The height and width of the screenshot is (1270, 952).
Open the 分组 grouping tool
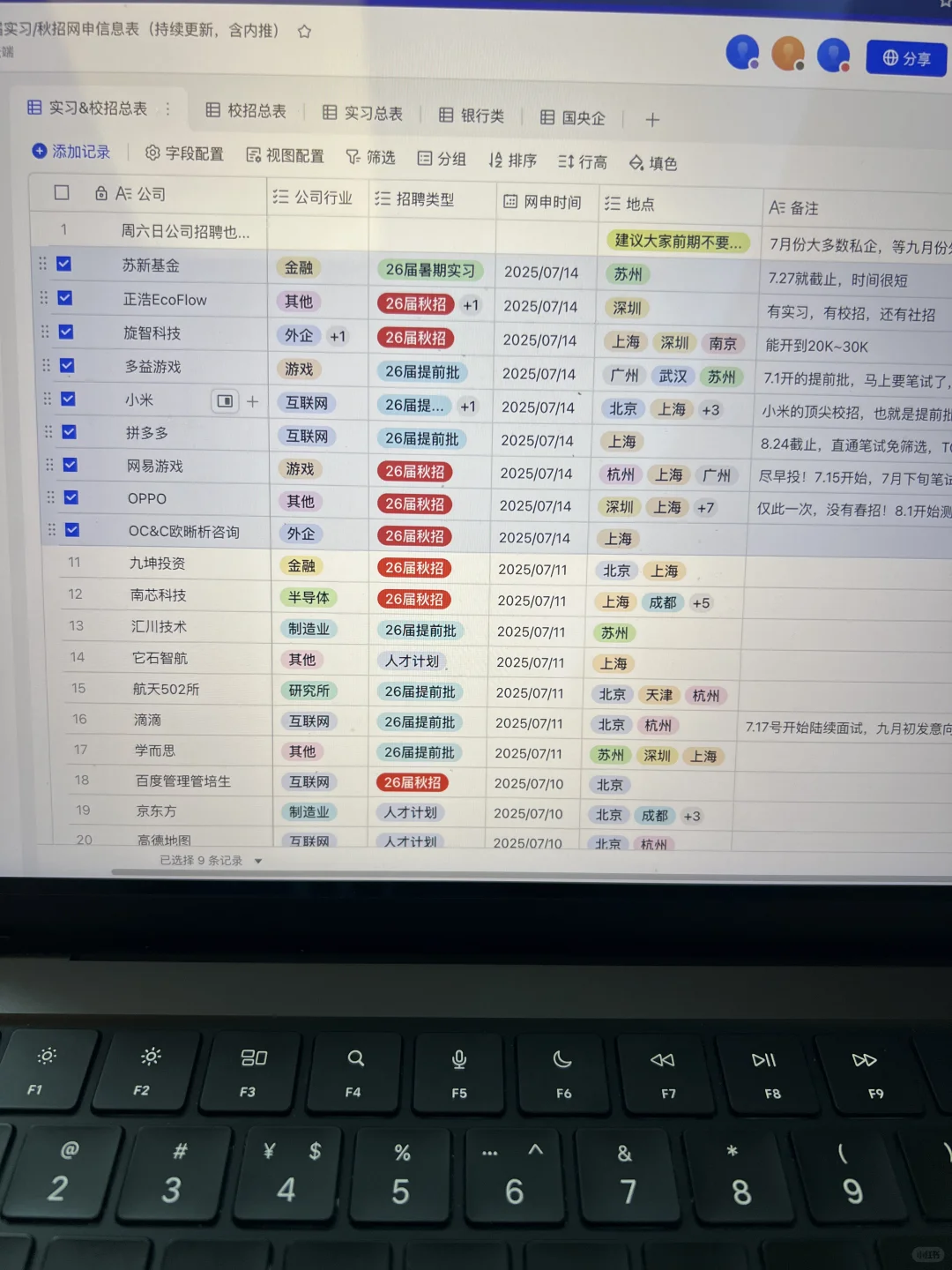(x=442, y=159)
